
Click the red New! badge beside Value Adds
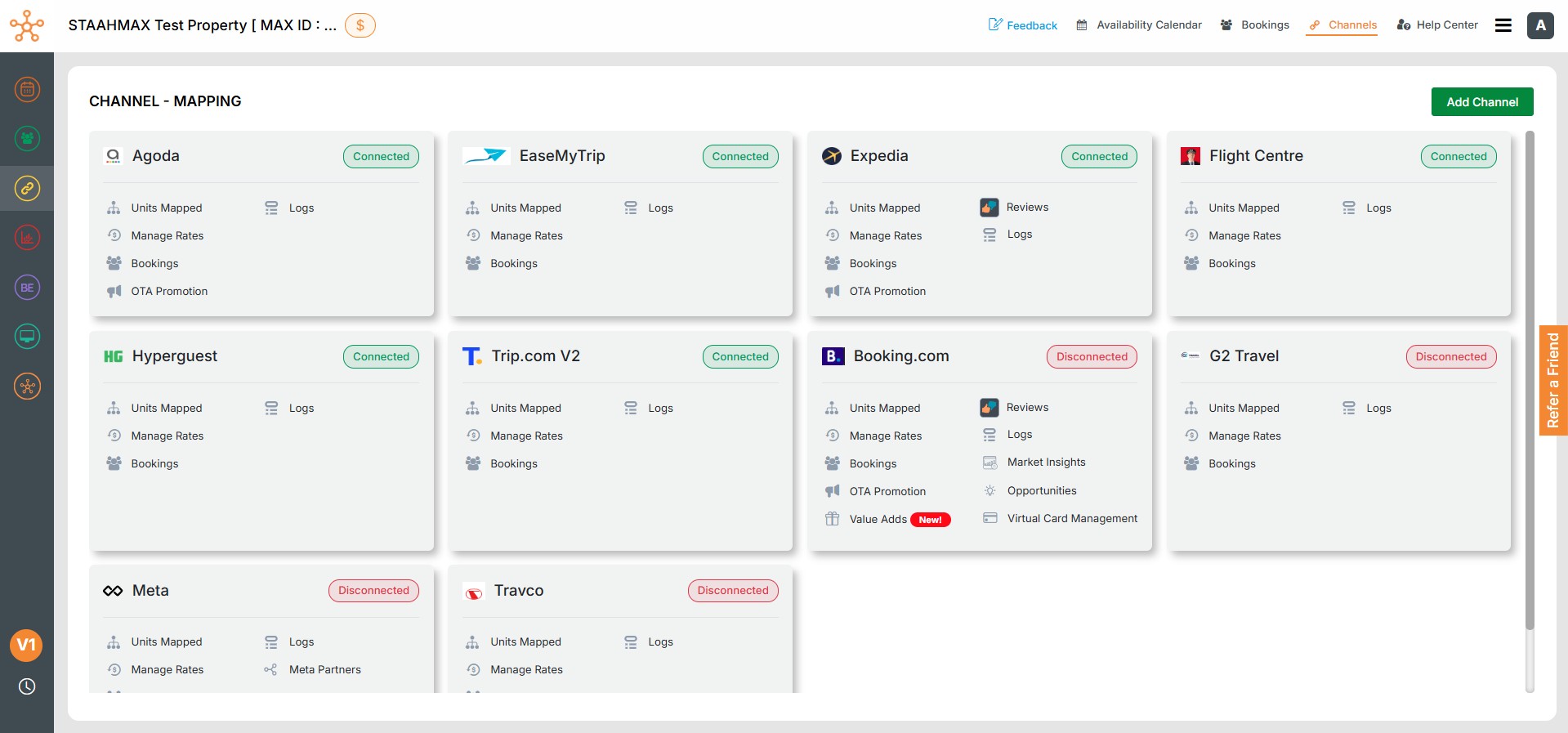click(x=930, y=520)
